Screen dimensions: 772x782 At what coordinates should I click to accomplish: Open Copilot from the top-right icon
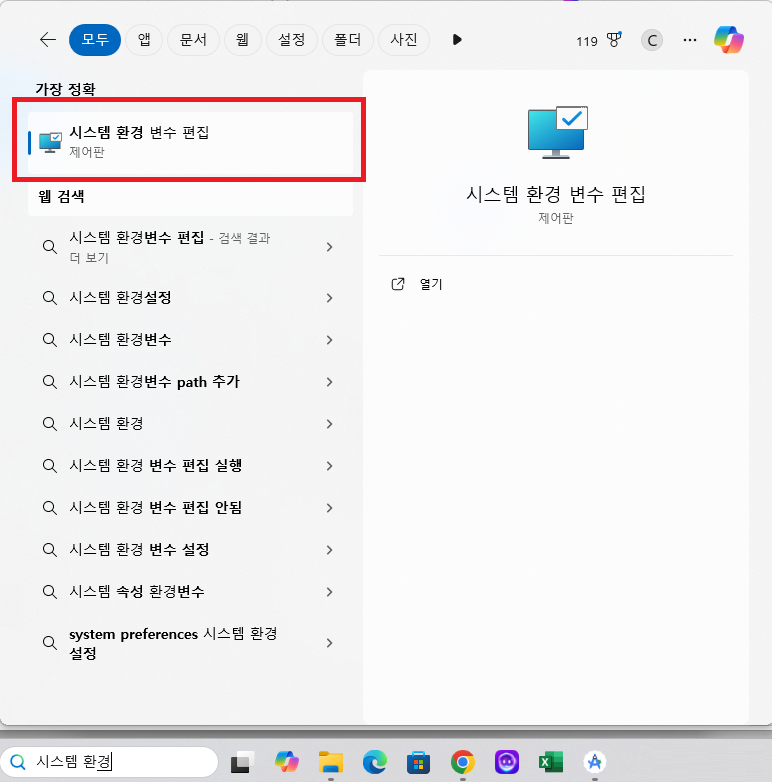coord(729,39)
